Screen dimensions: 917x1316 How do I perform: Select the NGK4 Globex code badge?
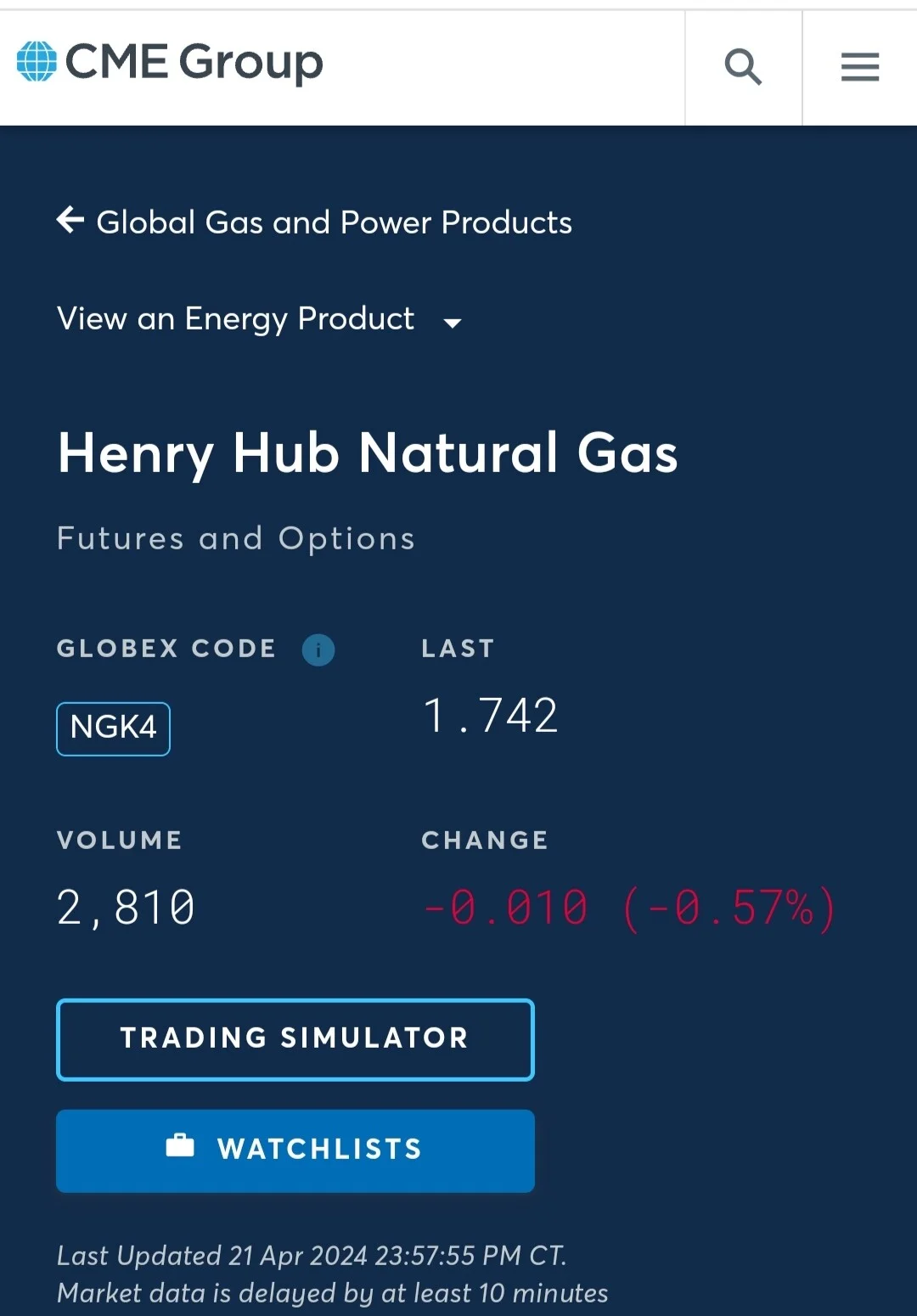coord(113,728)
